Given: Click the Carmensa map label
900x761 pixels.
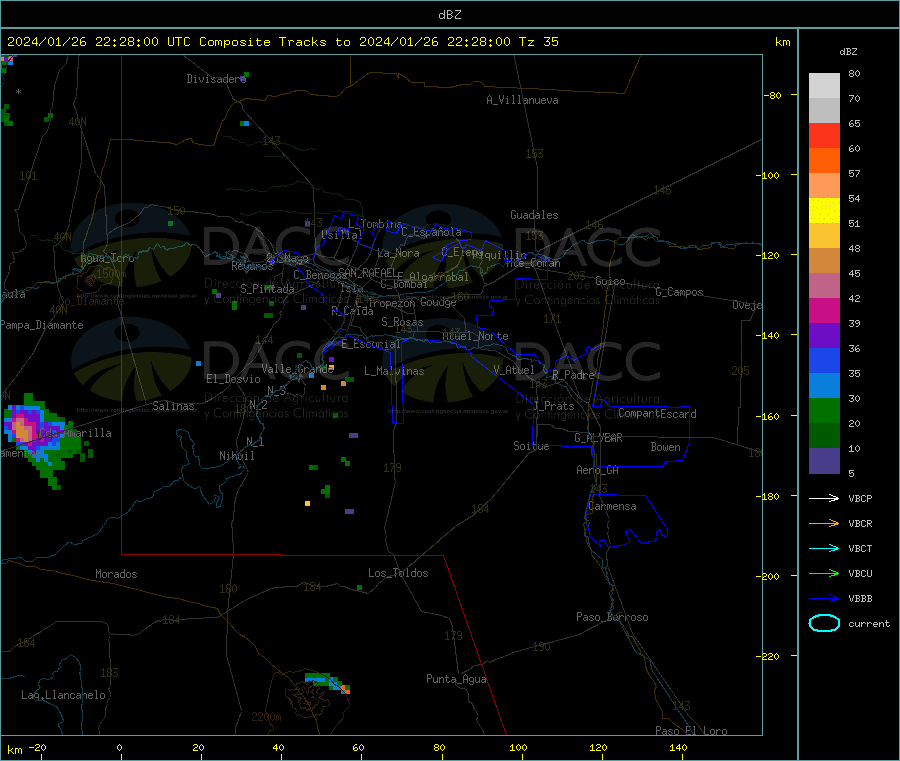Looking at the screenshot, I should [x=612, y=506].
